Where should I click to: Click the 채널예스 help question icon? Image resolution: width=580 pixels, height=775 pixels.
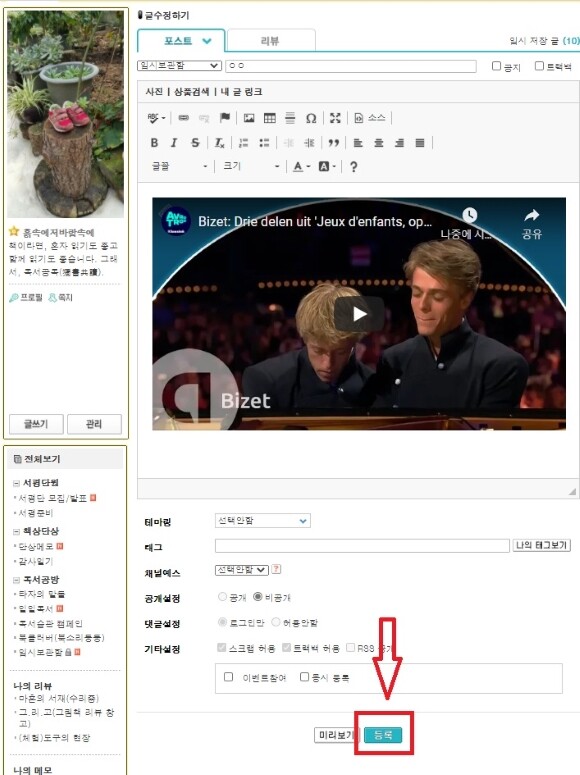click(x=276, y=569)
